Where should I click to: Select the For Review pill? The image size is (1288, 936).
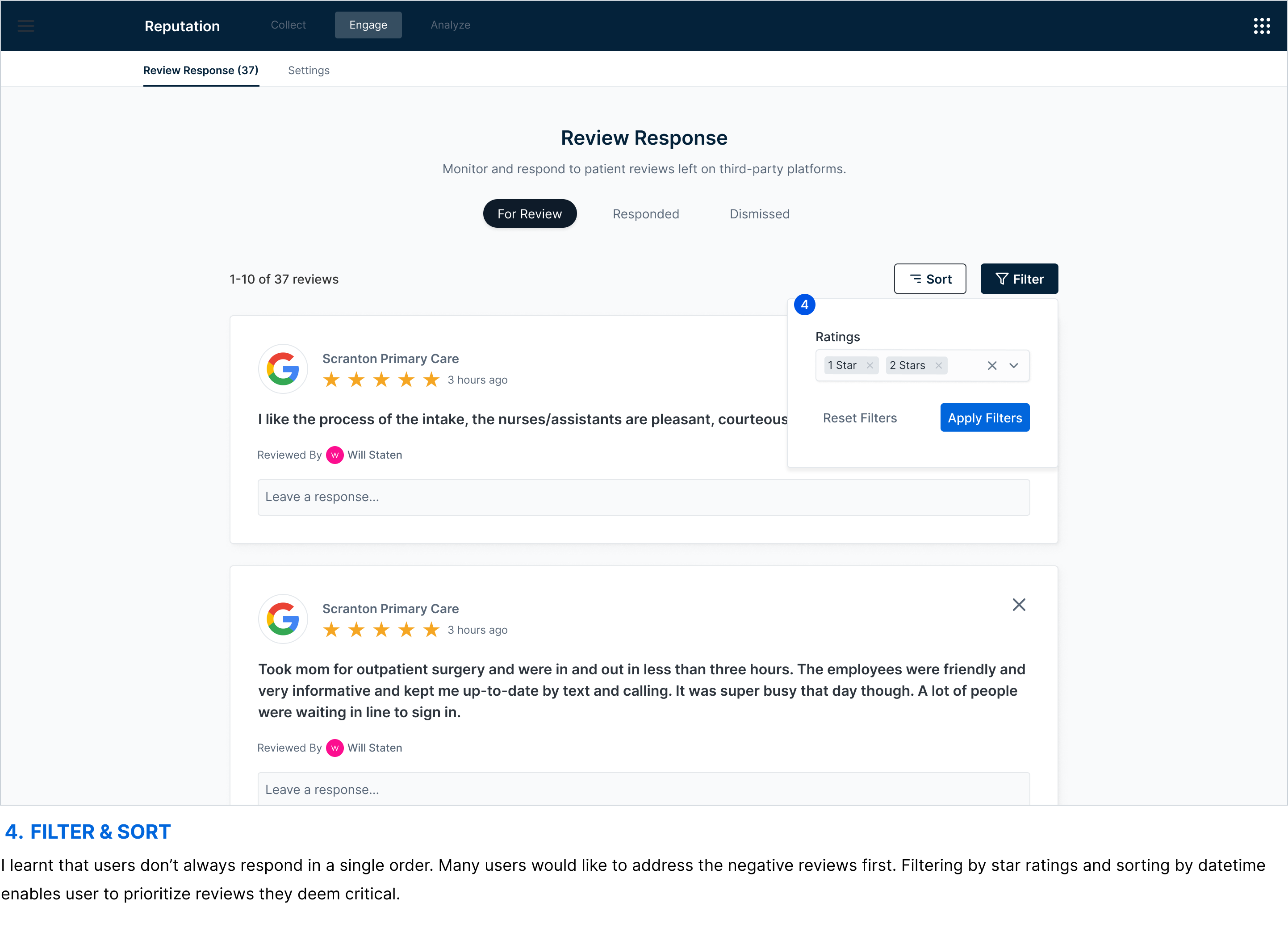[529, 214]
